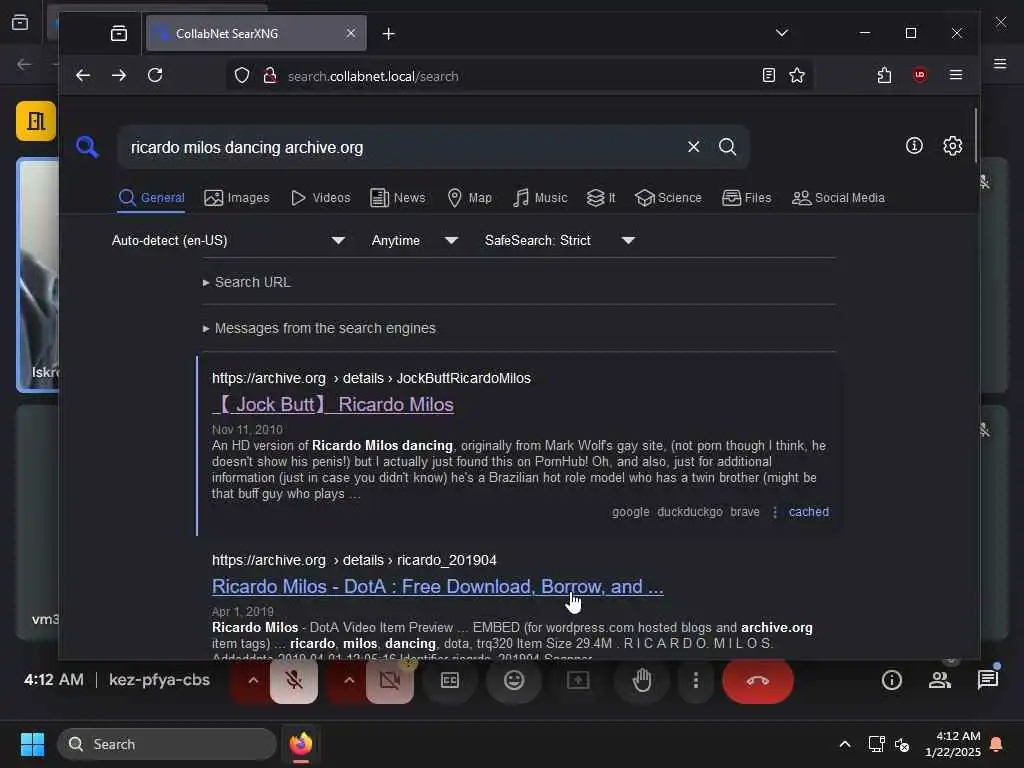The image size is (1024, 768).
Task: Click the present screen button
Action: tap(578, 680)
